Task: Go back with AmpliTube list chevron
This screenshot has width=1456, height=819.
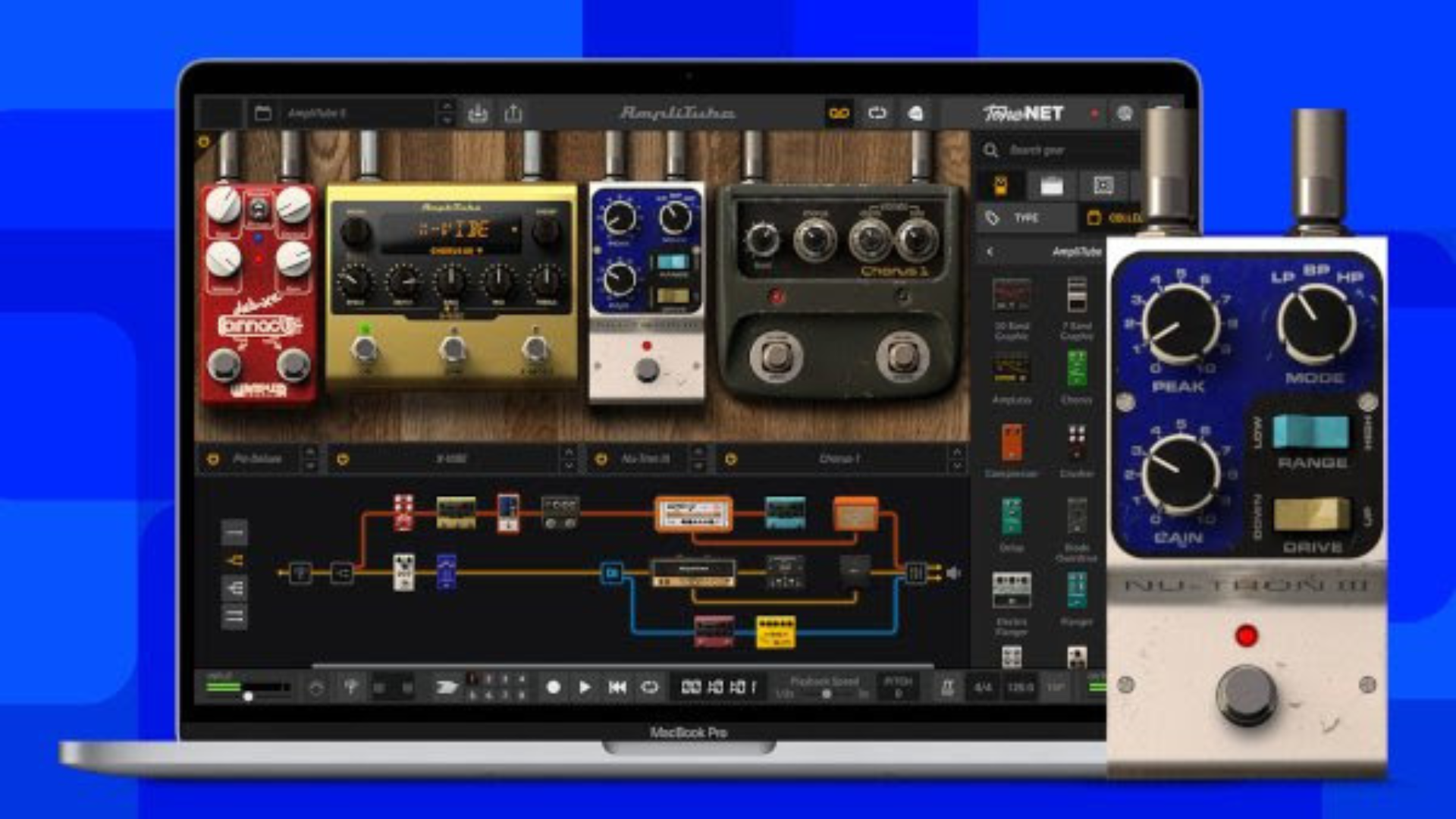Action: click(990, 252)
